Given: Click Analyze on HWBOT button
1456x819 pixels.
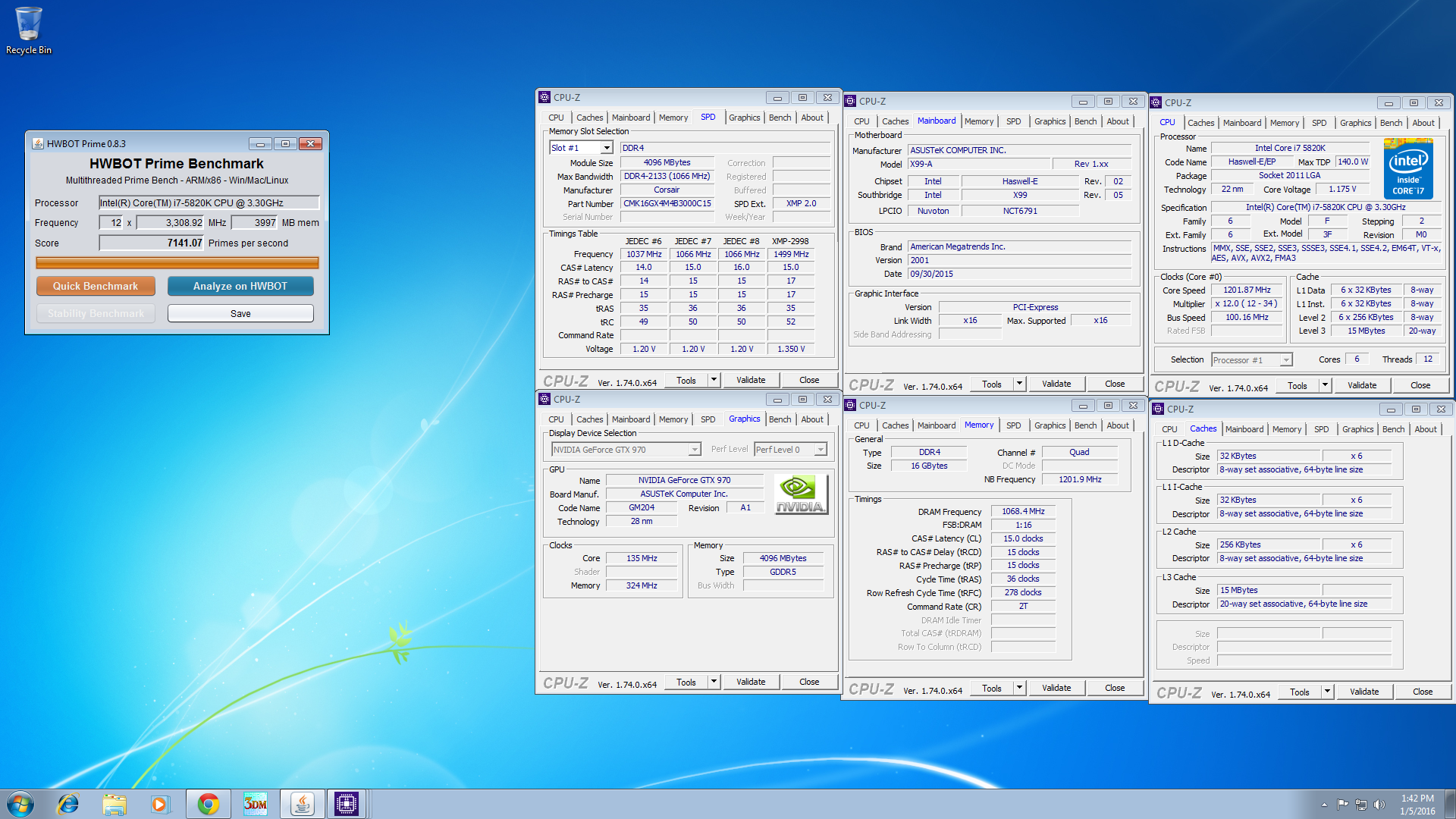Looking at the screenshot, I should coord(240,286).
